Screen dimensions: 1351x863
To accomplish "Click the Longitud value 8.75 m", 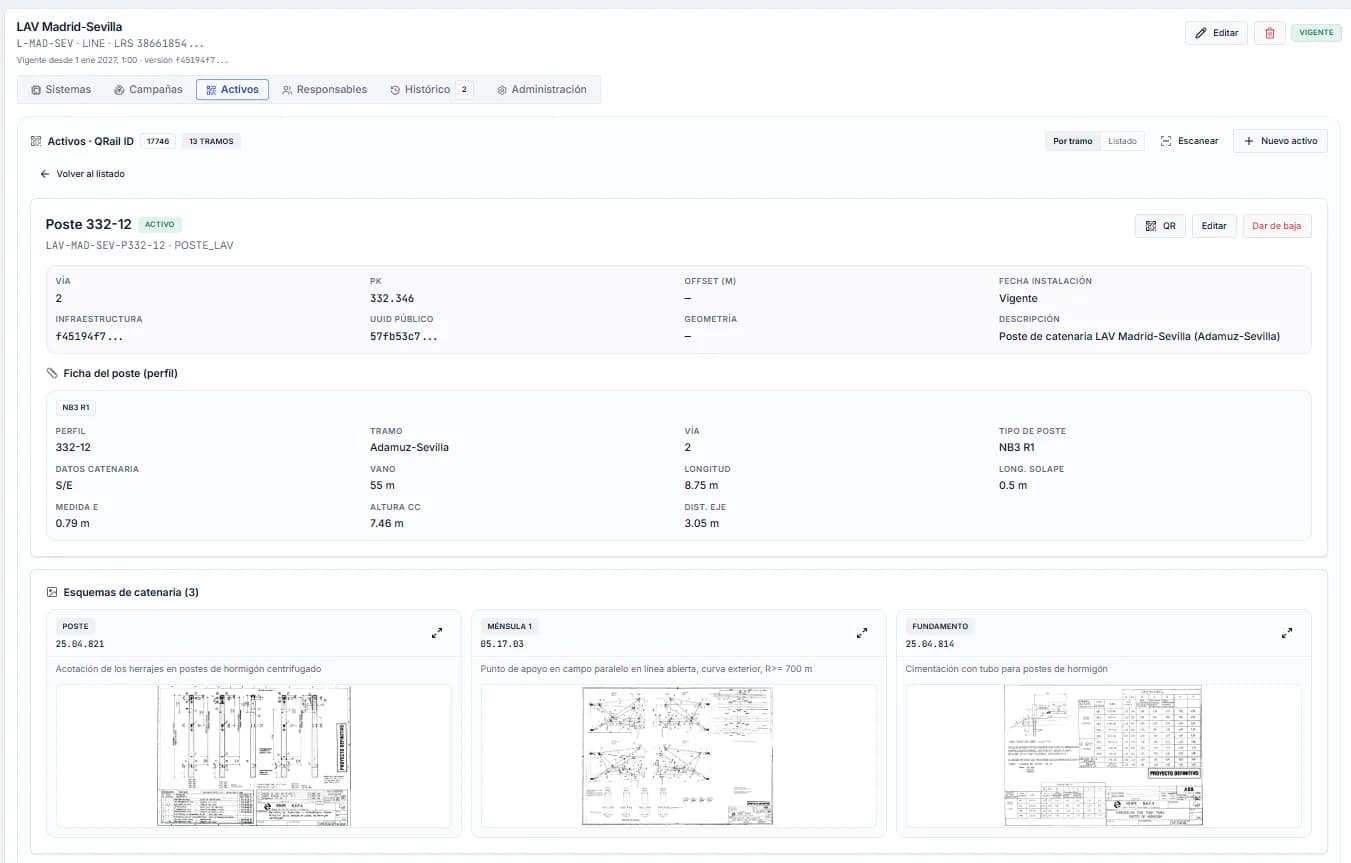I will (702, 485).
